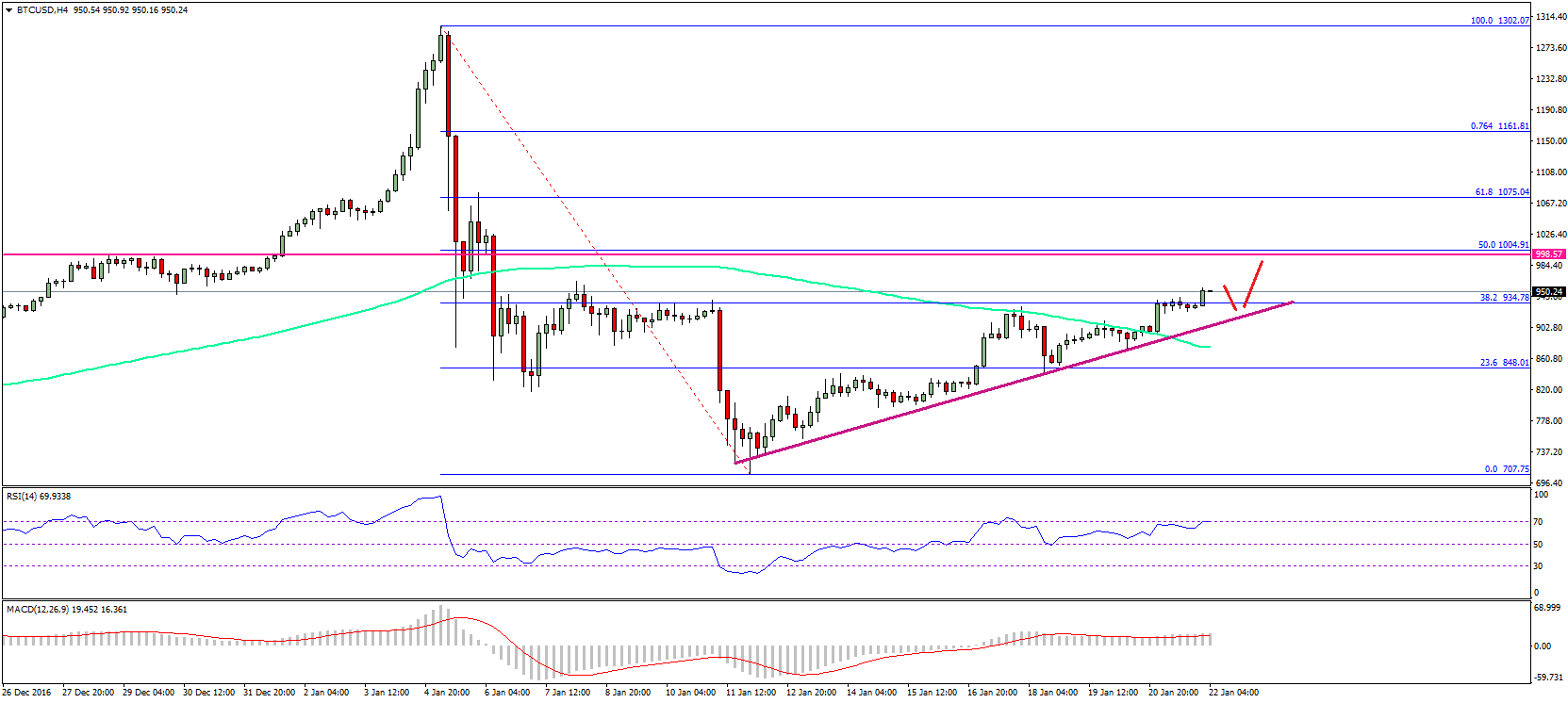
Task: Click the 4 Jan 20:00 time label
Action: 448,693
